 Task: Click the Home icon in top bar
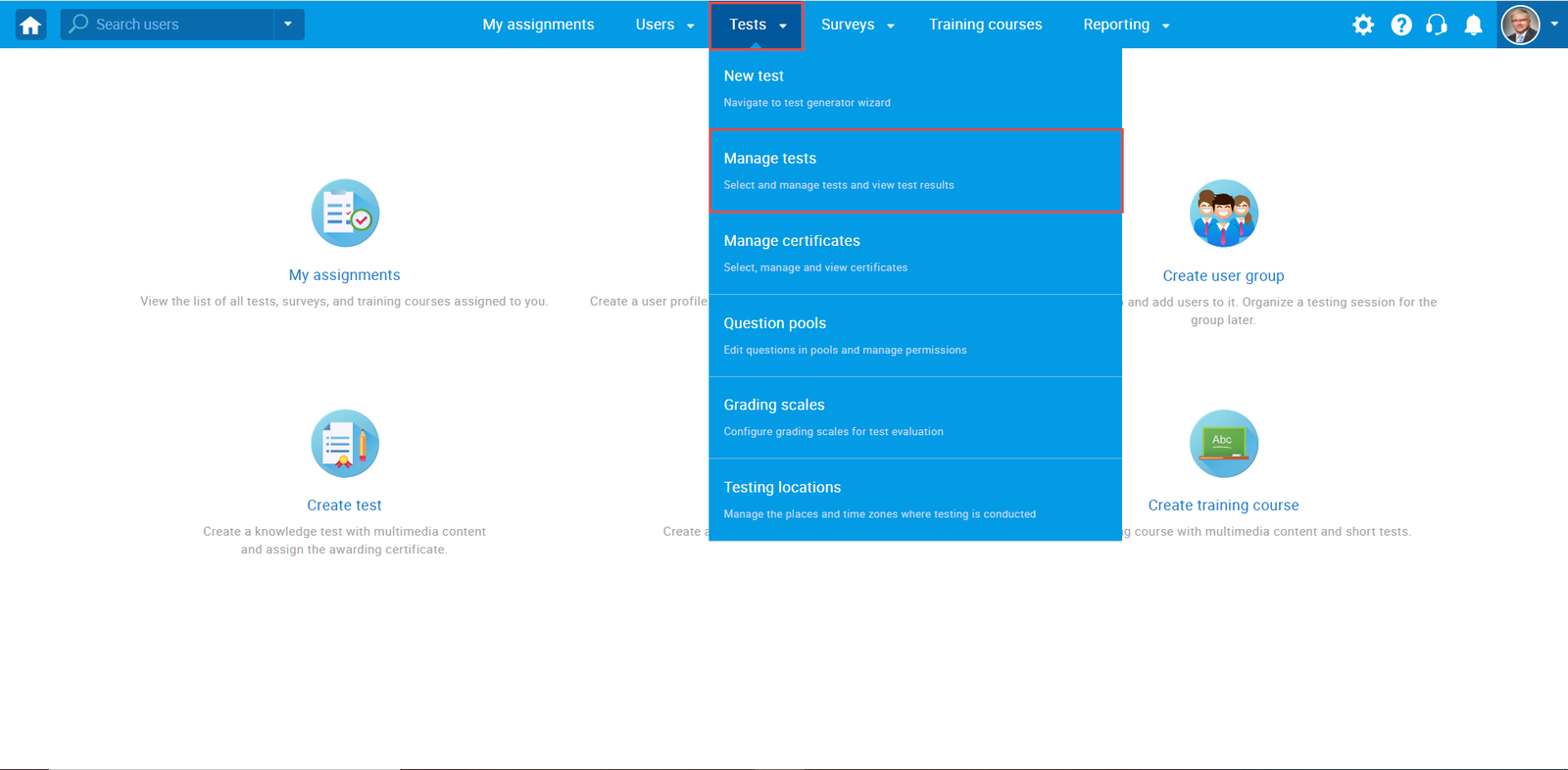point(30,24)
